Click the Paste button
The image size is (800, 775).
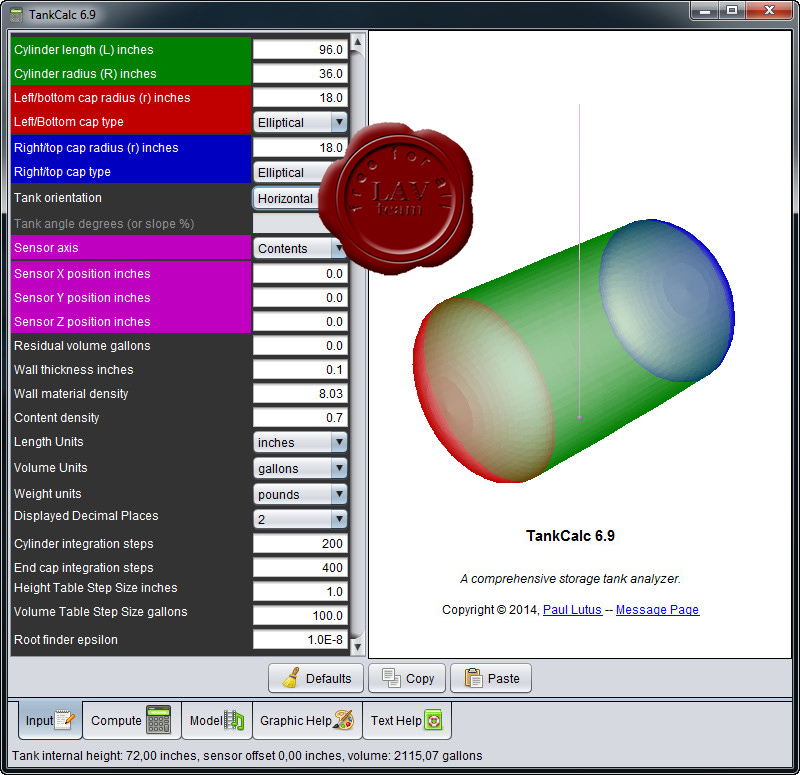coord(491,678)
